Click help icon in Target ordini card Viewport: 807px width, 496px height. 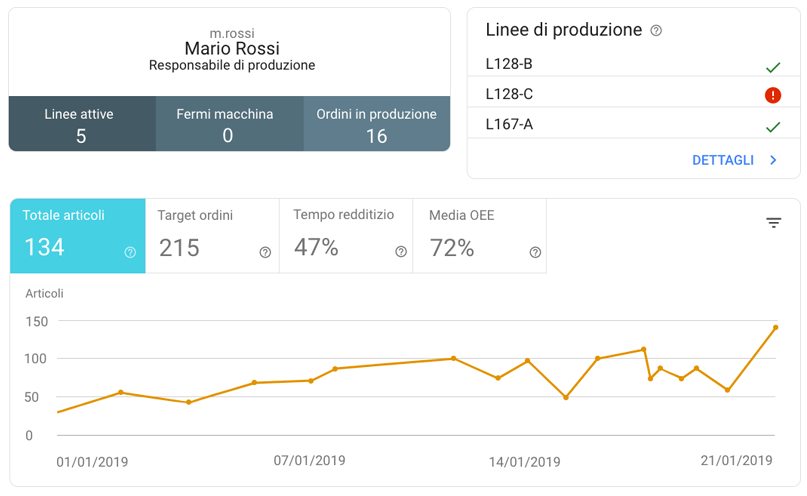coord(265,253)
